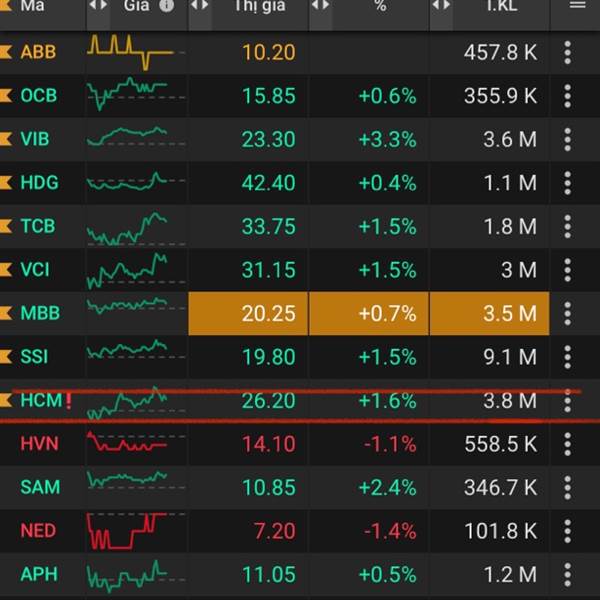600x600 pixels.
Task: Click the ABB volume 457.8 K
Action: click(501, 53)
